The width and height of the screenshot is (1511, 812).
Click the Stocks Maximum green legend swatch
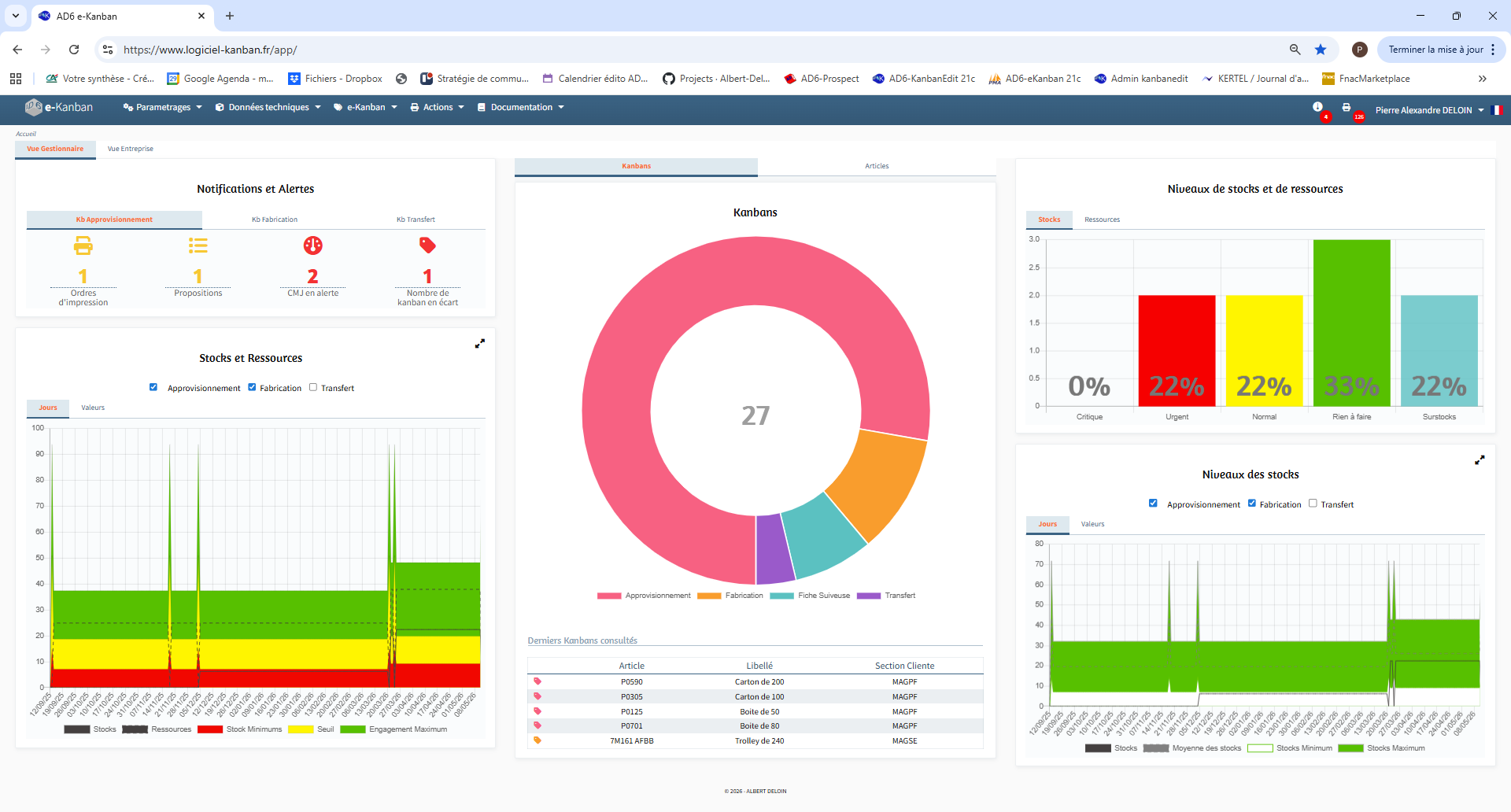pos(1350,748)
